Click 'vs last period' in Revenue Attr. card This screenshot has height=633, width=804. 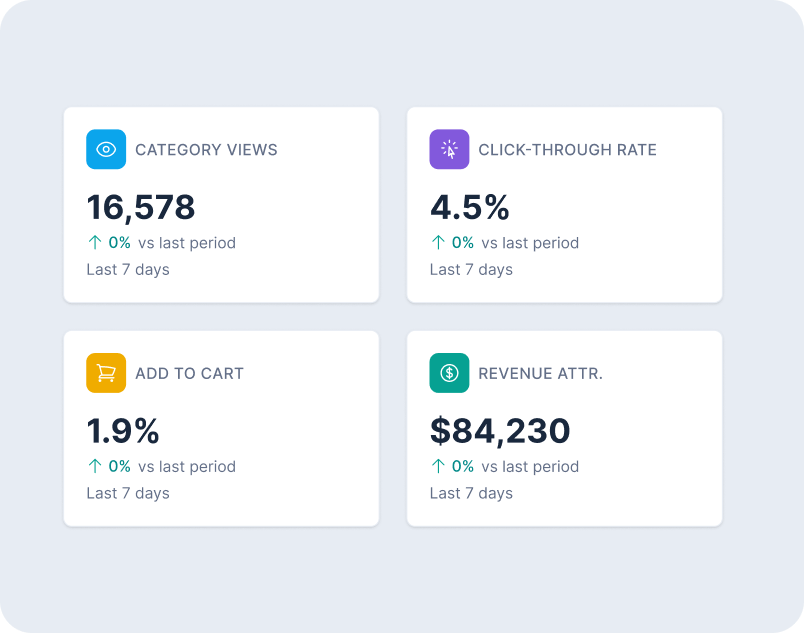(530, 466)
